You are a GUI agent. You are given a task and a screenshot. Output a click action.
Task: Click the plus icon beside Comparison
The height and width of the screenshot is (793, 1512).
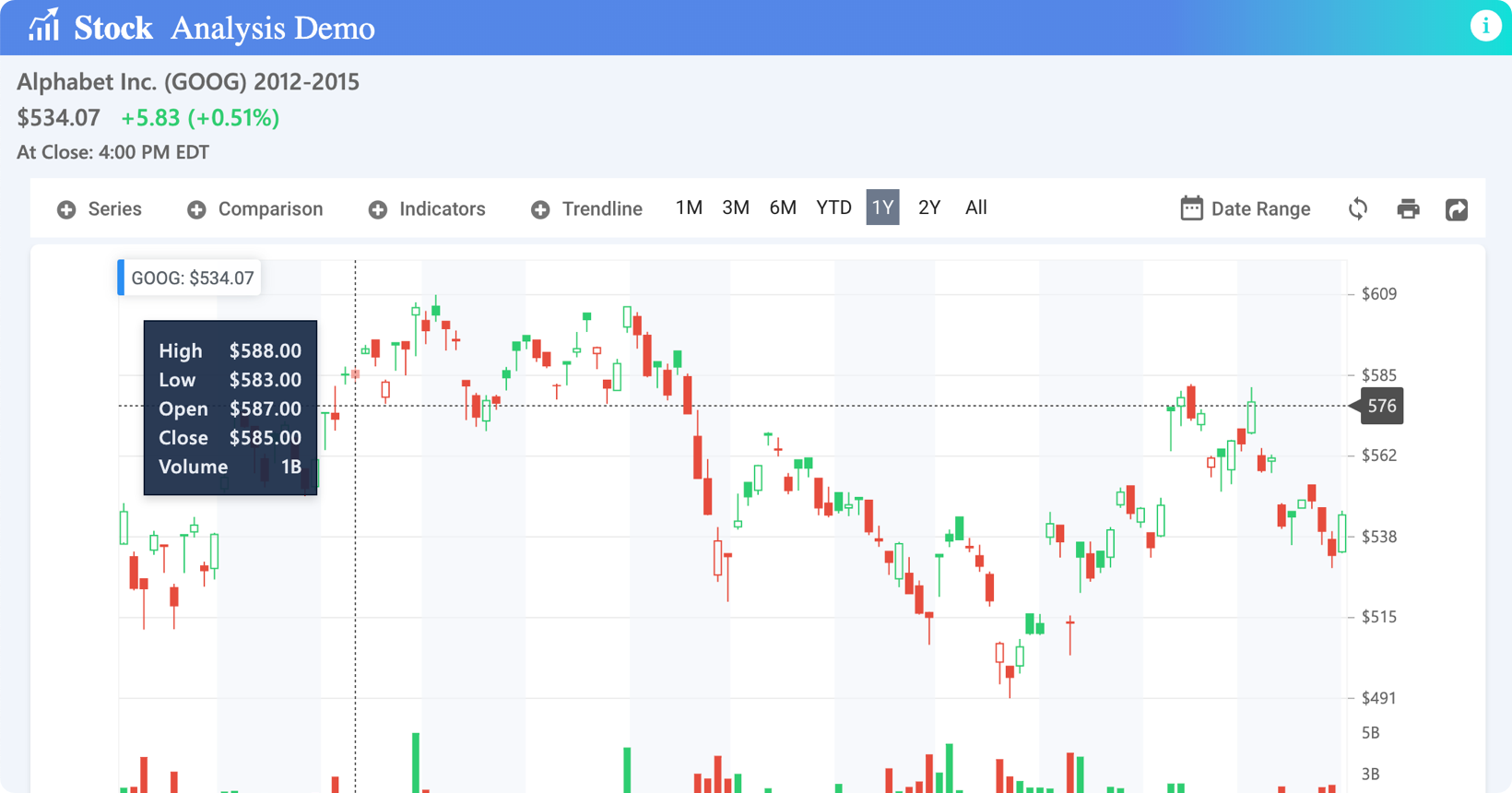(196, 209)
